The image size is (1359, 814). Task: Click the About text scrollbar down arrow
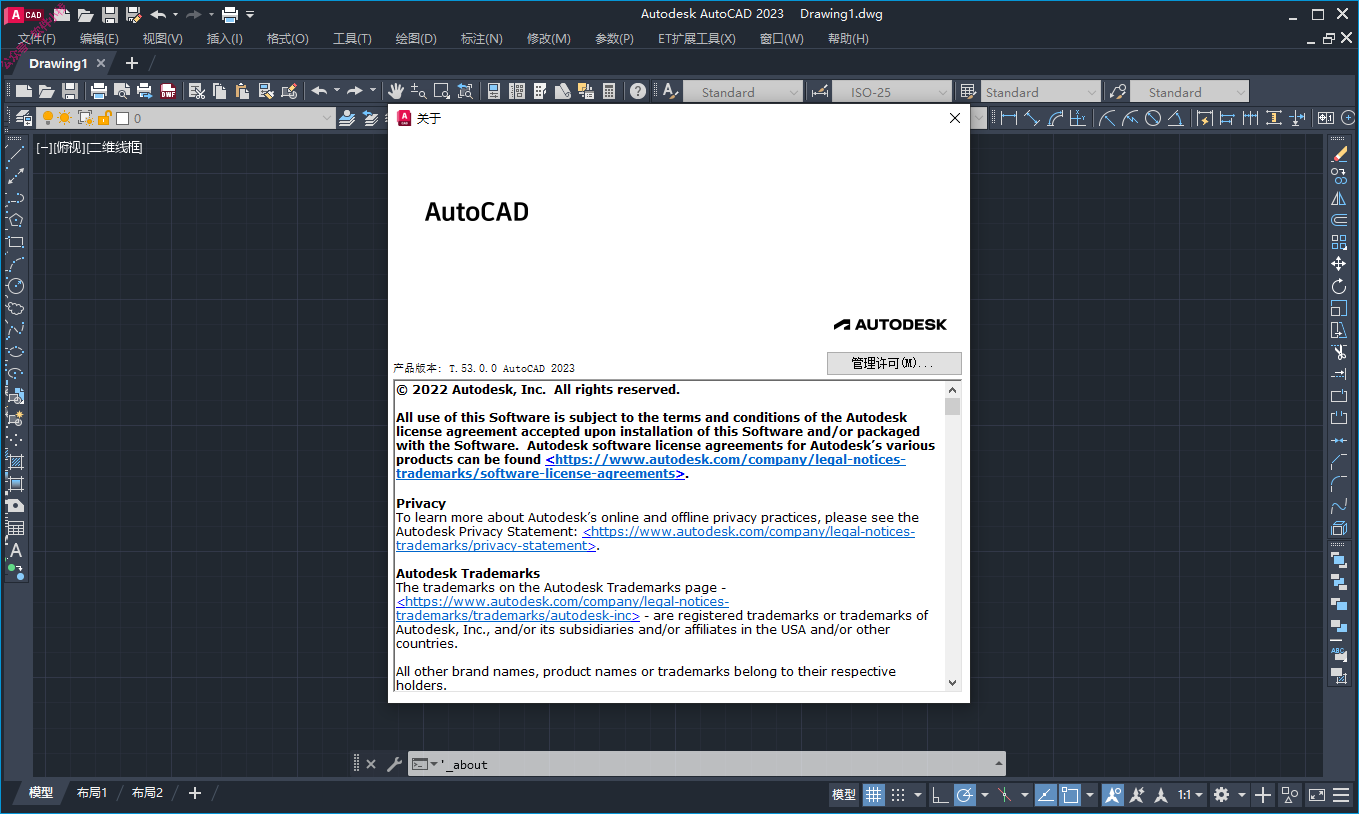pos(952,682)
